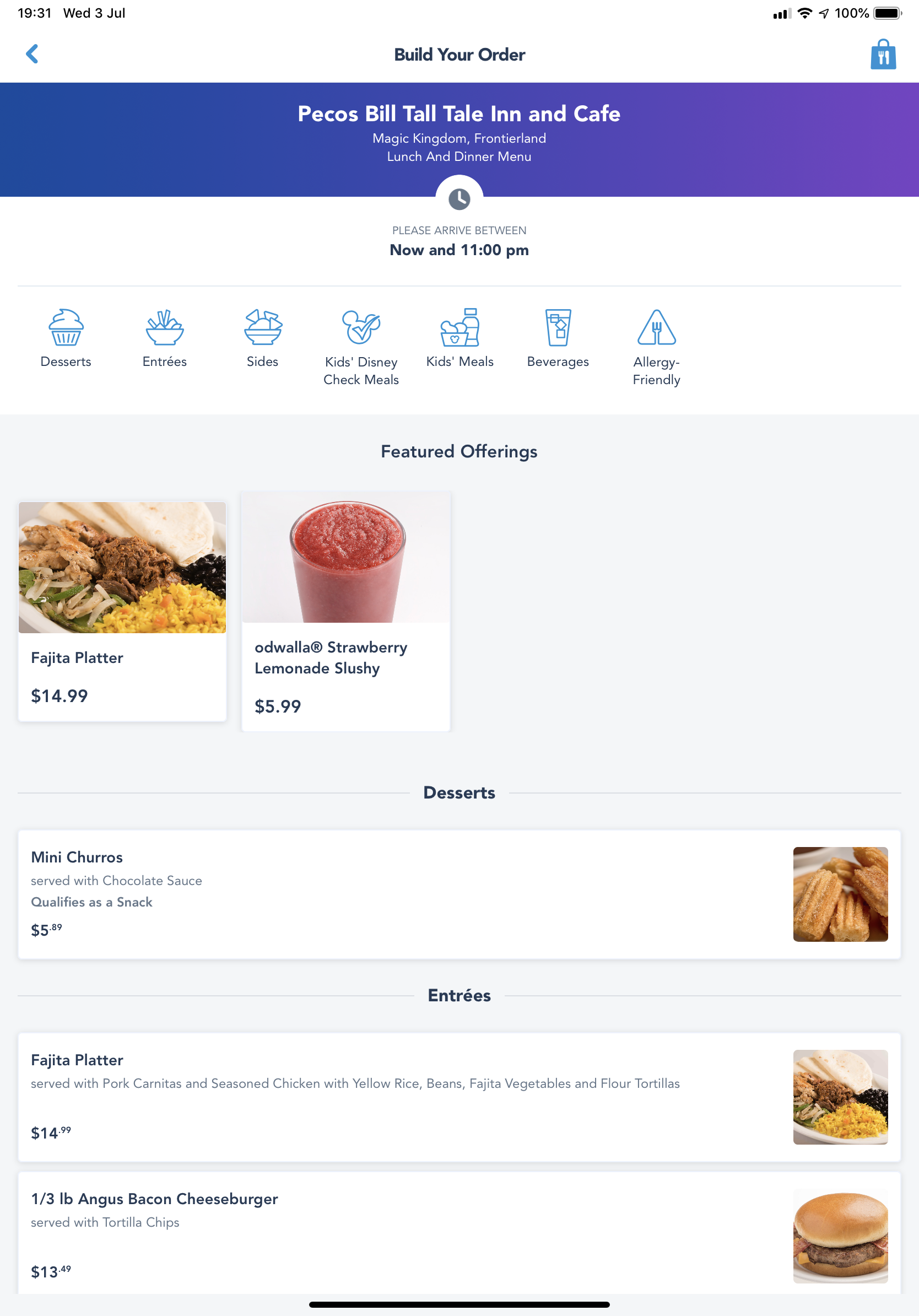Open the Beverages cup category

pos(558,338)
